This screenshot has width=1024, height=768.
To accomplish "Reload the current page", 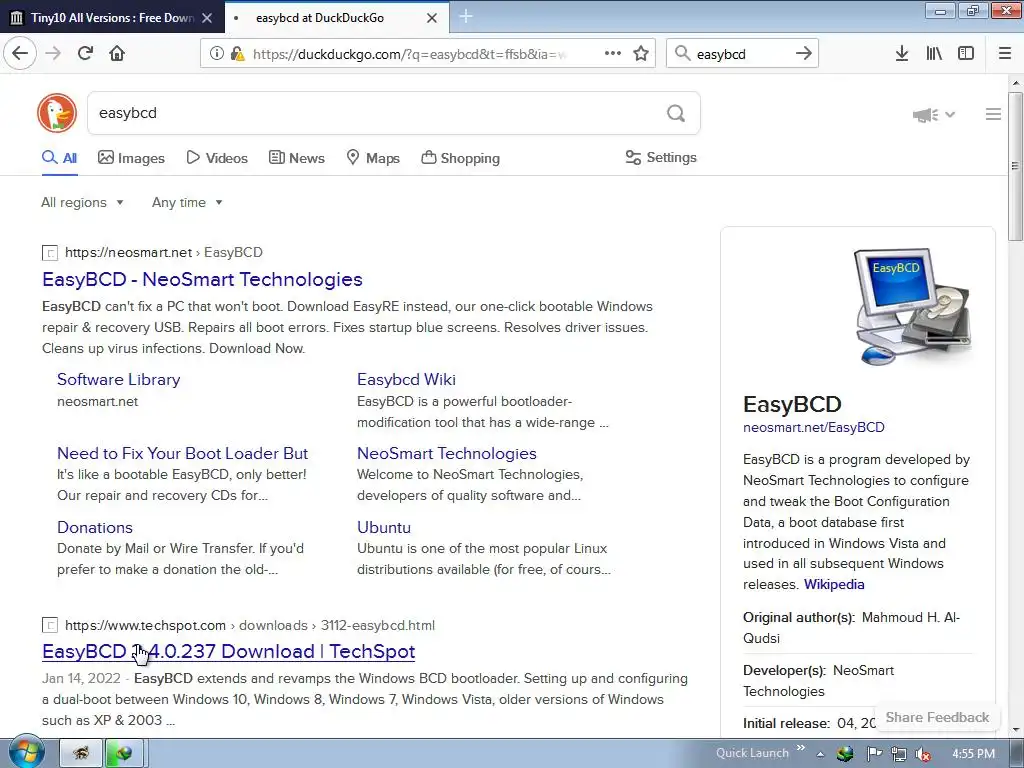I will (85, 53).
